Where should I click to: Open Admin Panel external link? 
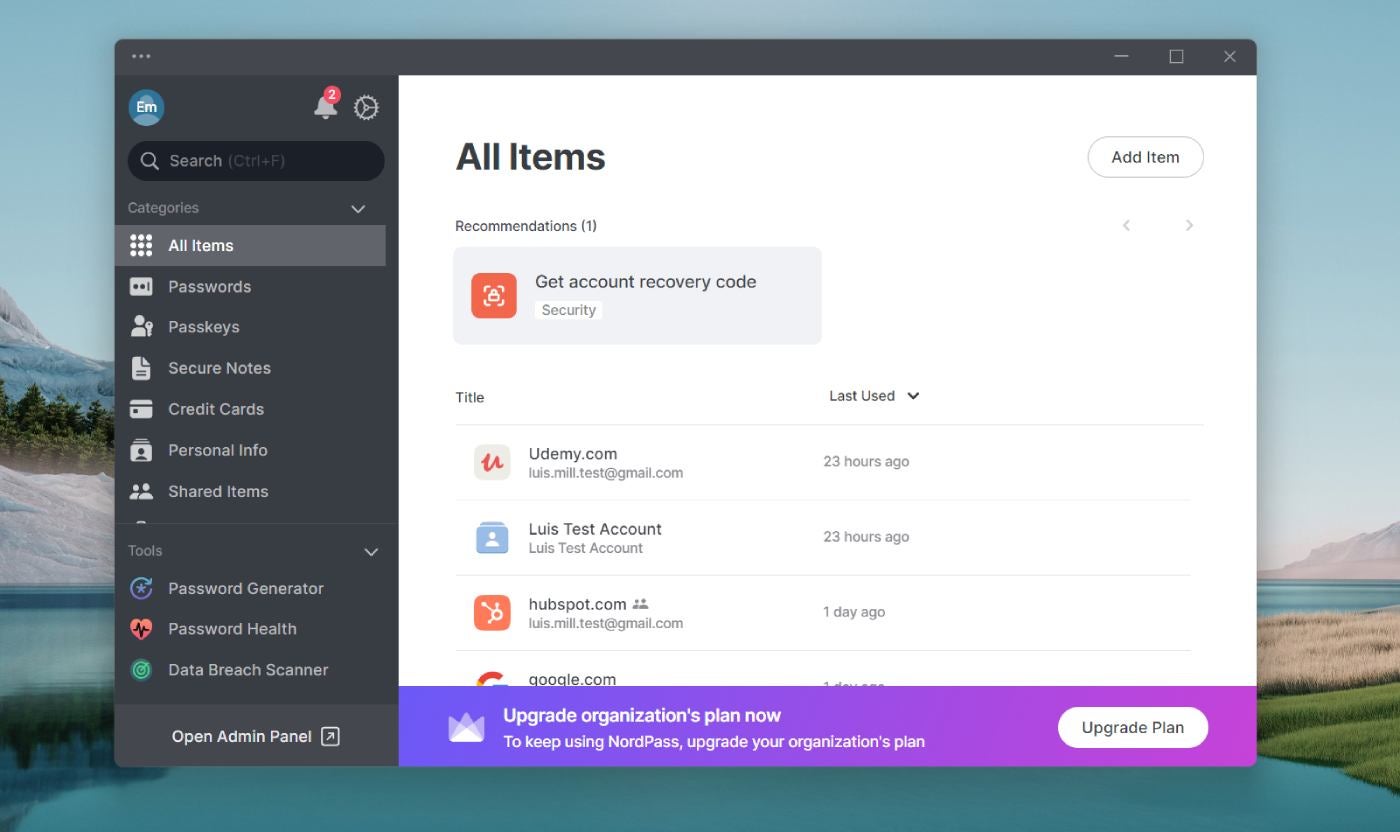point(256,736)
